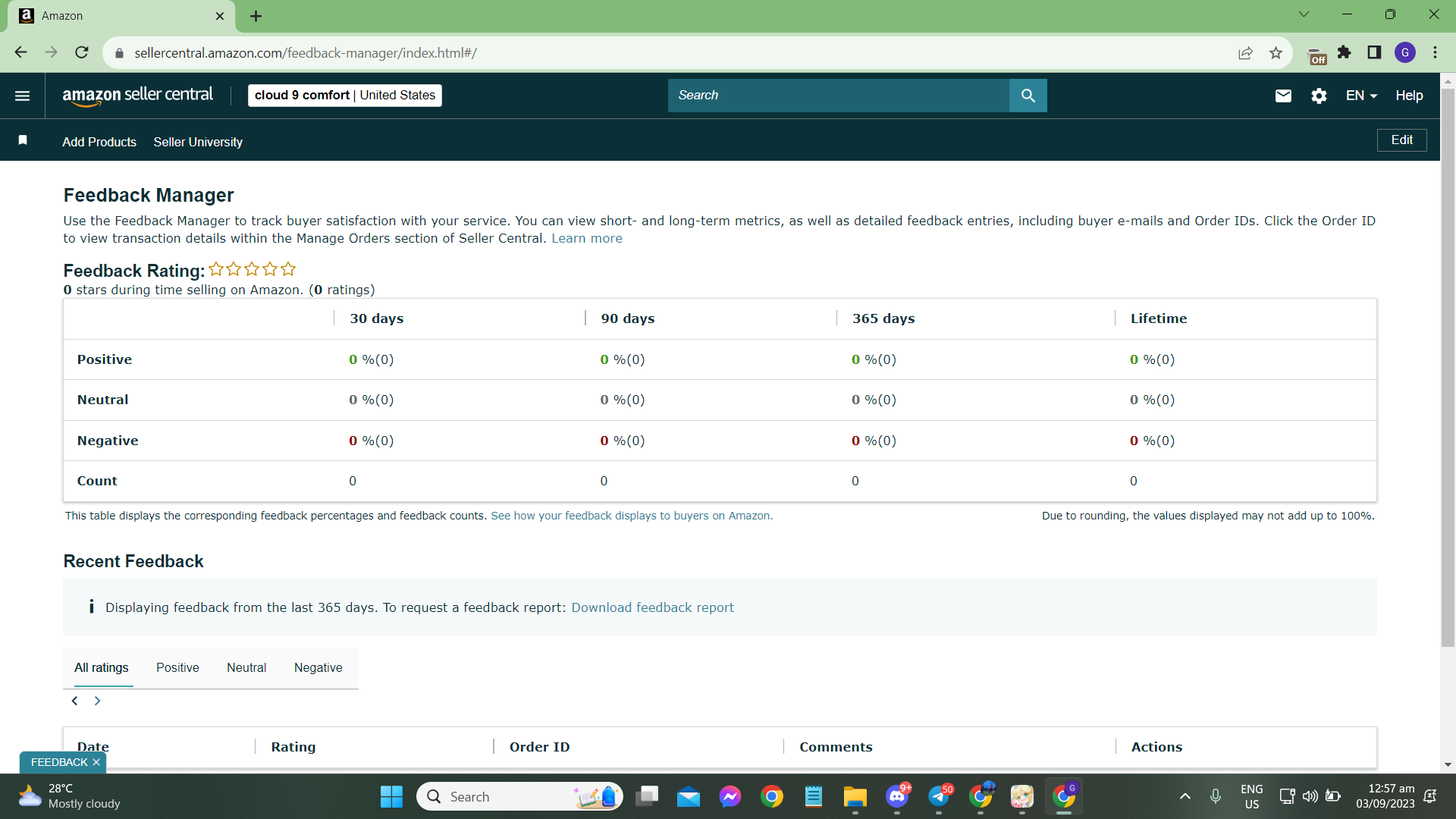Click into the Seller Central search field

[838, 96]
